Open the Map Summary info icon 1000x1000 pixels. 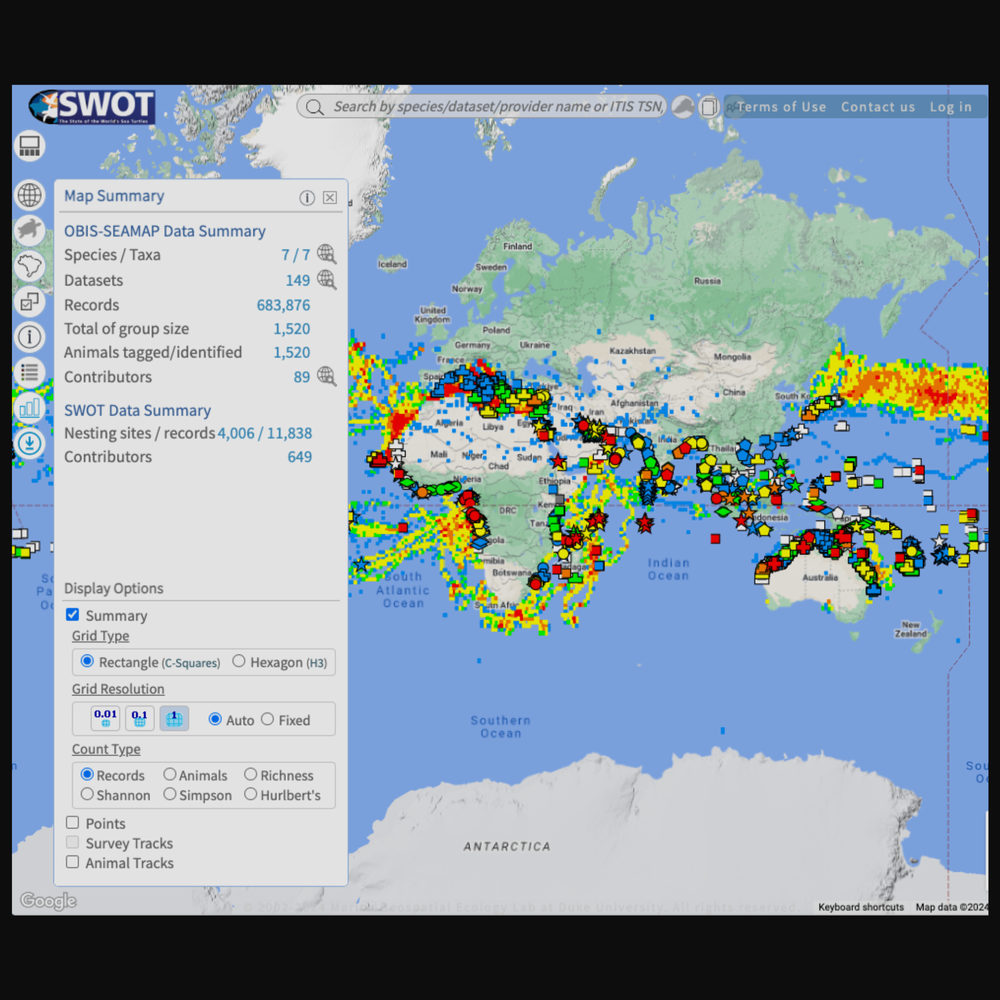(x=307, y=197)
